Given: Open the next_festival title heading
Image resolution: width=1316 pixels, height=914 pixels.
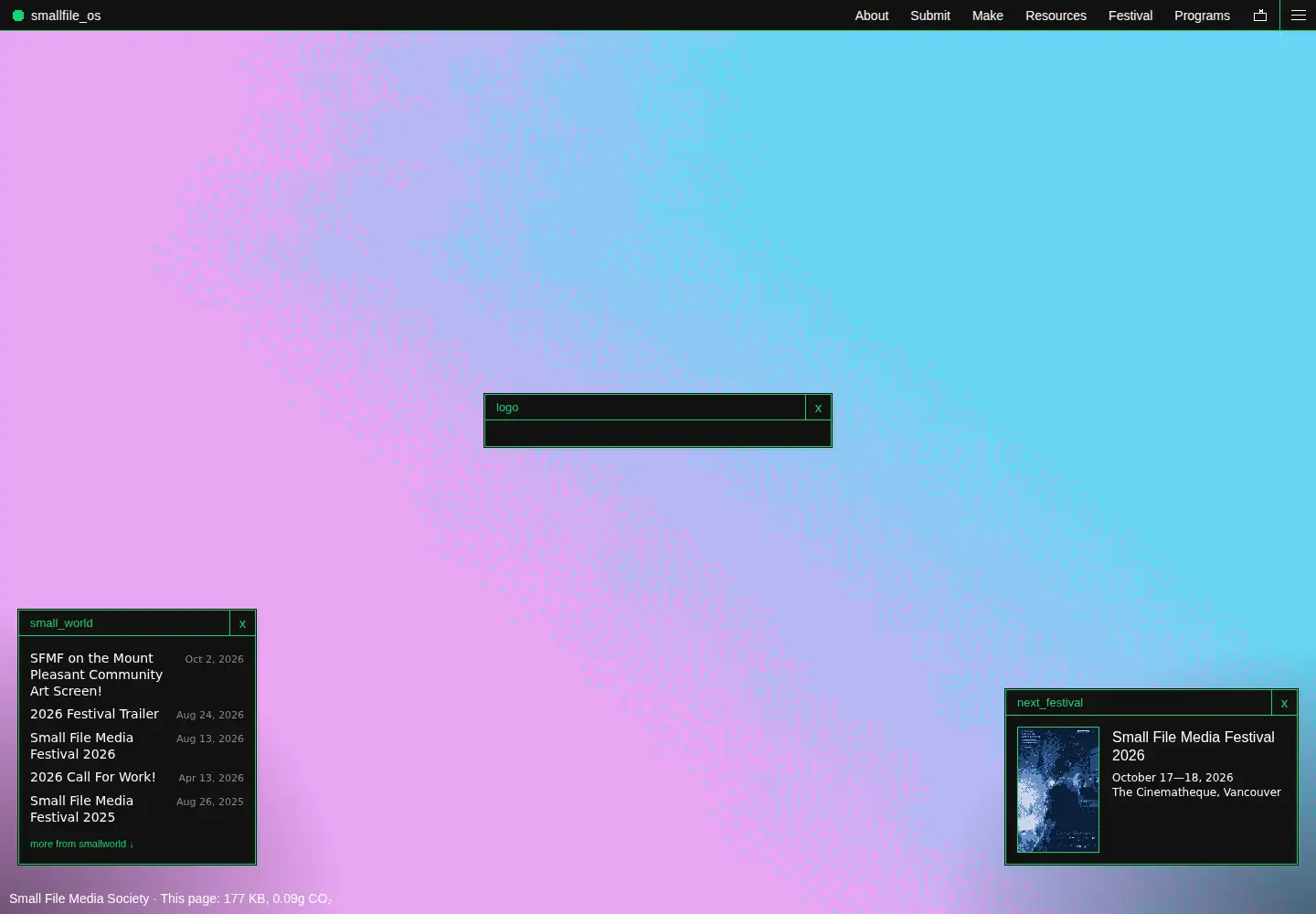Looking at the screenshot, I should click(1193, 746).
